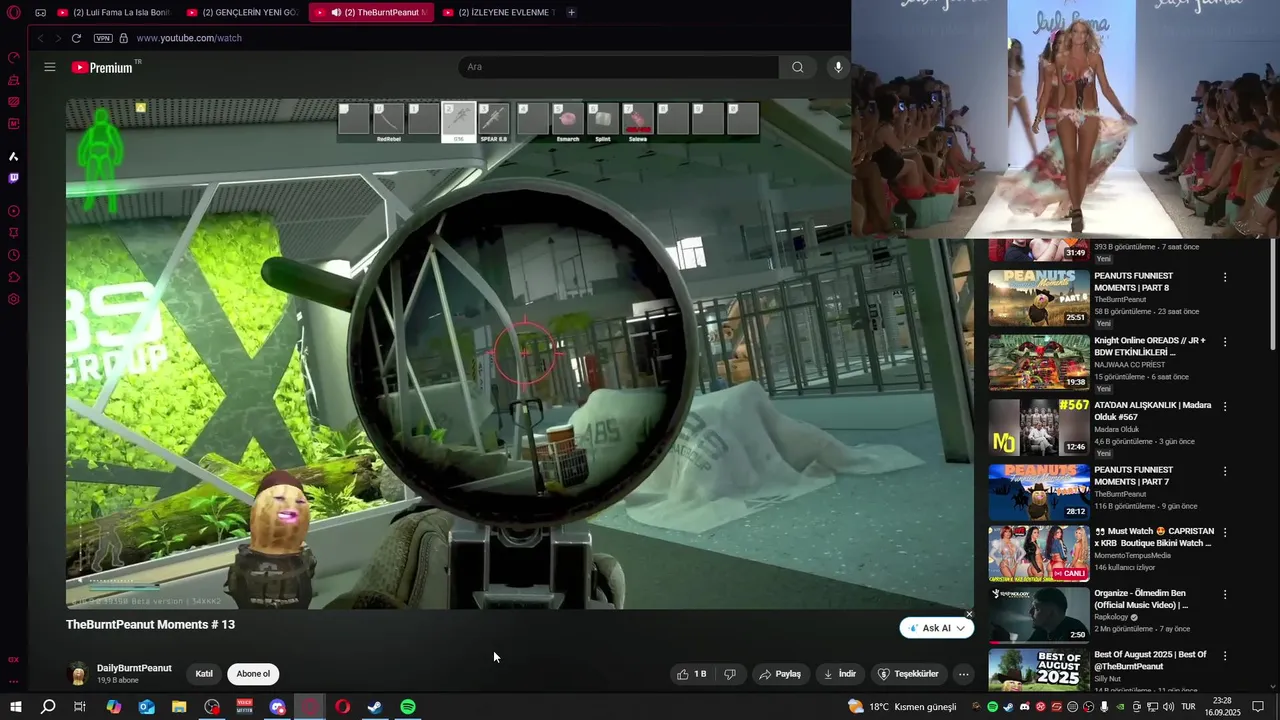
Task: Reload the page with the refresh icon
Action: [x=76, y=38]
